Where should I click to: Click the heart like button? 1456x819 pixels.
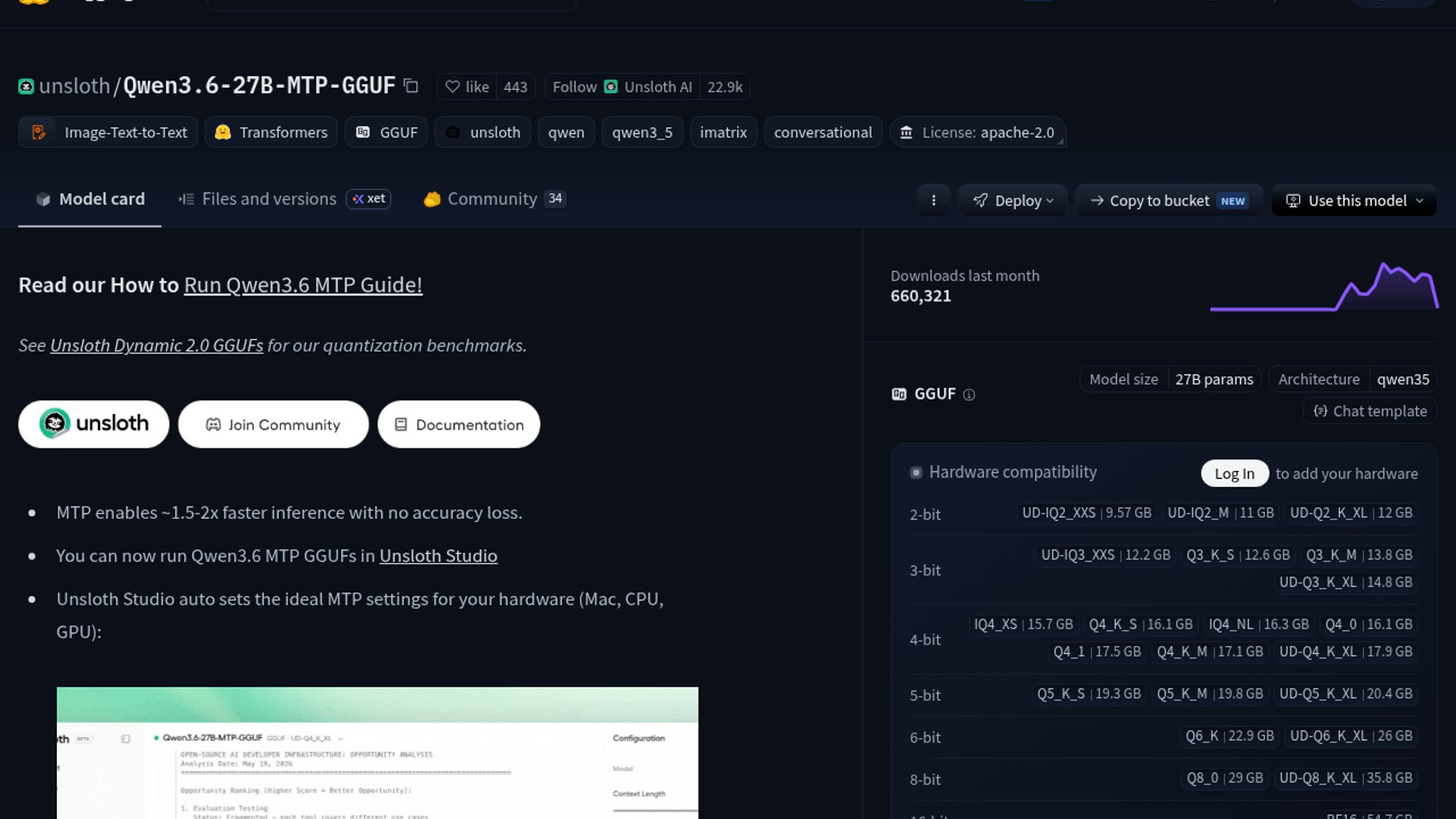point(467,86)
